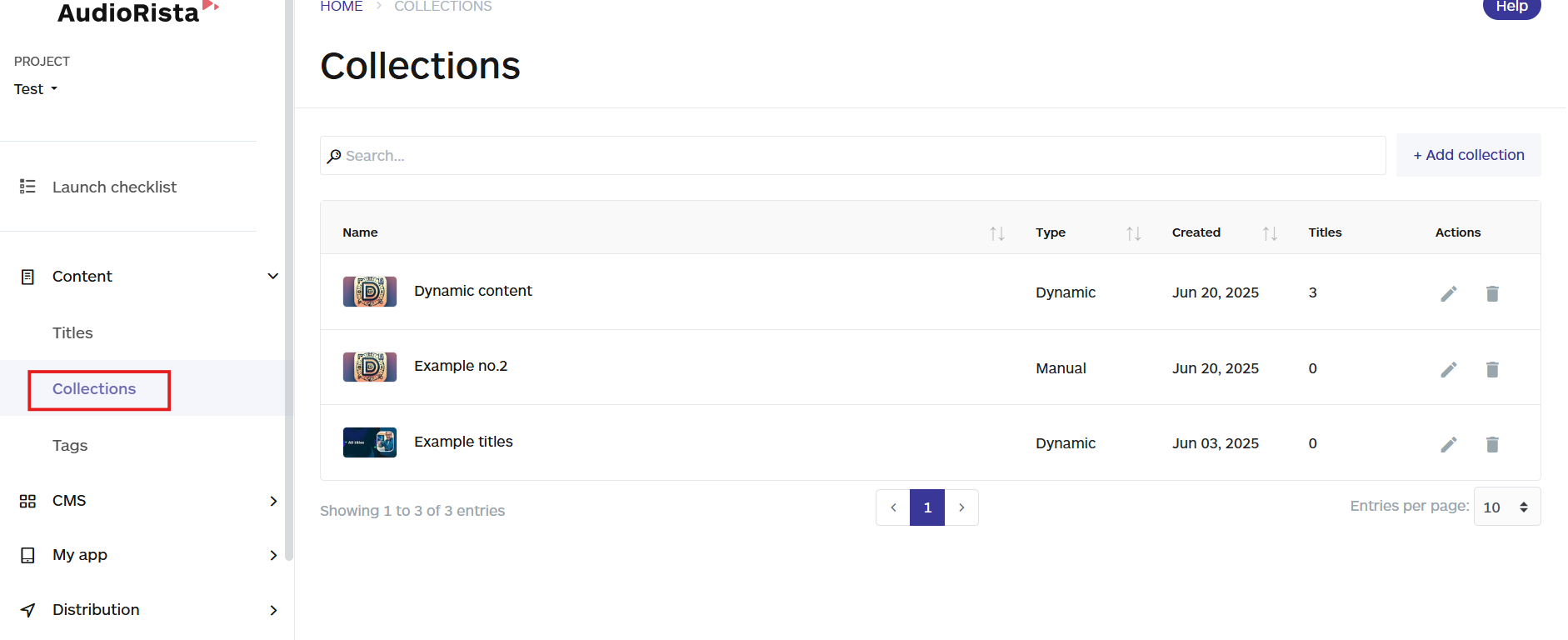This screenshot has width=1568, height=640.
Task: Click the Launch checklist list icon
Action: pos(27,187)
